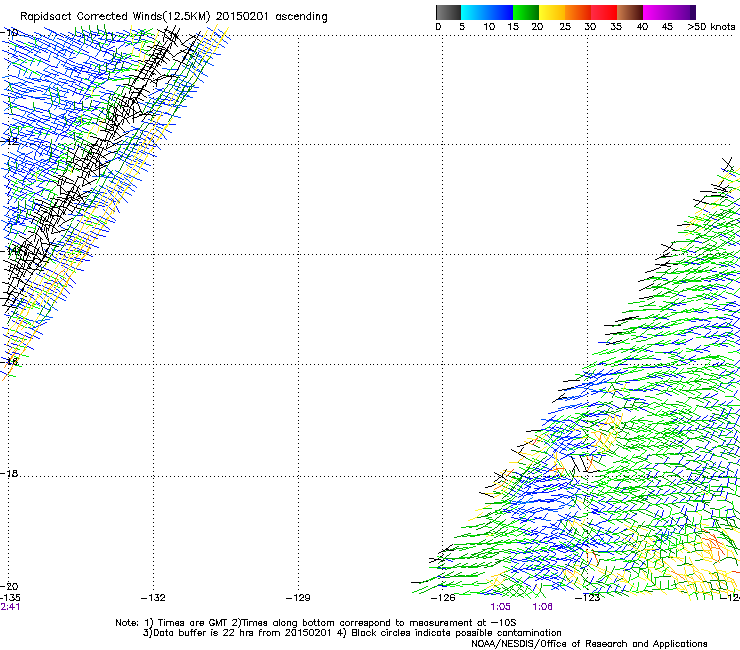
Task: Click the '5' legend scale label
Action: tap(462, 27)
